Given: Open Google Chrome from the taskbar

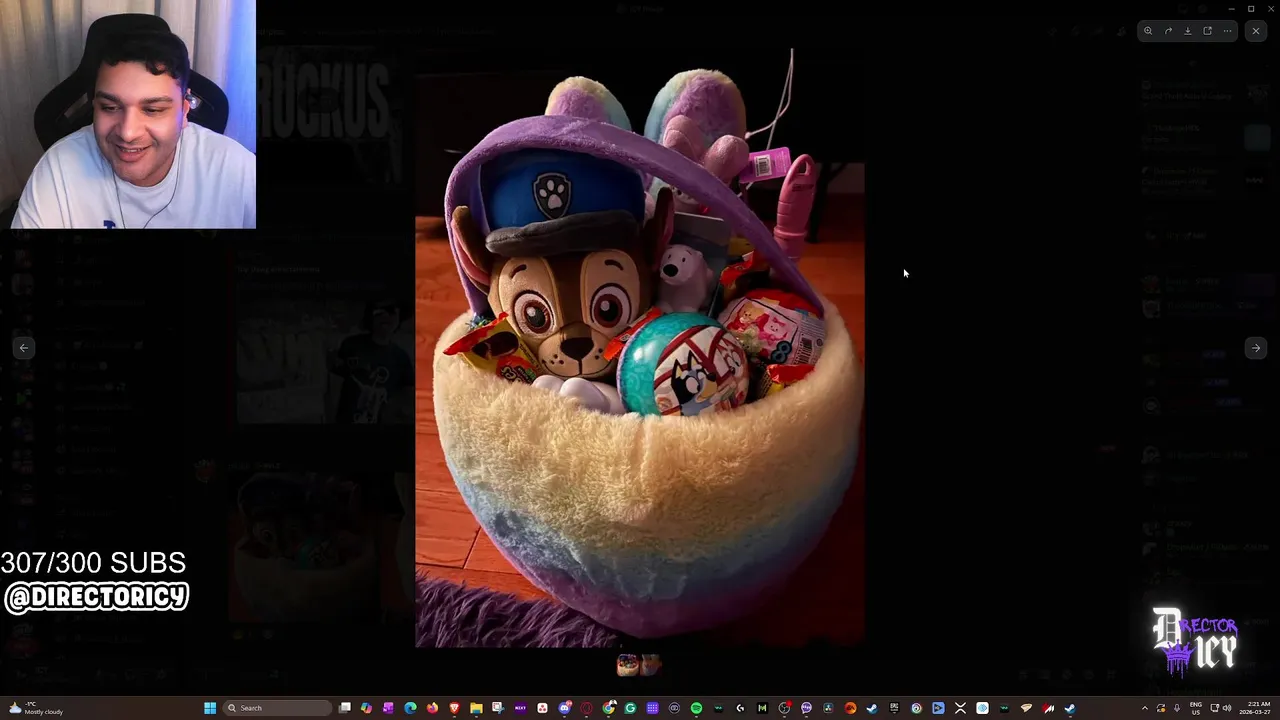Looking at the screenshot, I should (609, 708).
